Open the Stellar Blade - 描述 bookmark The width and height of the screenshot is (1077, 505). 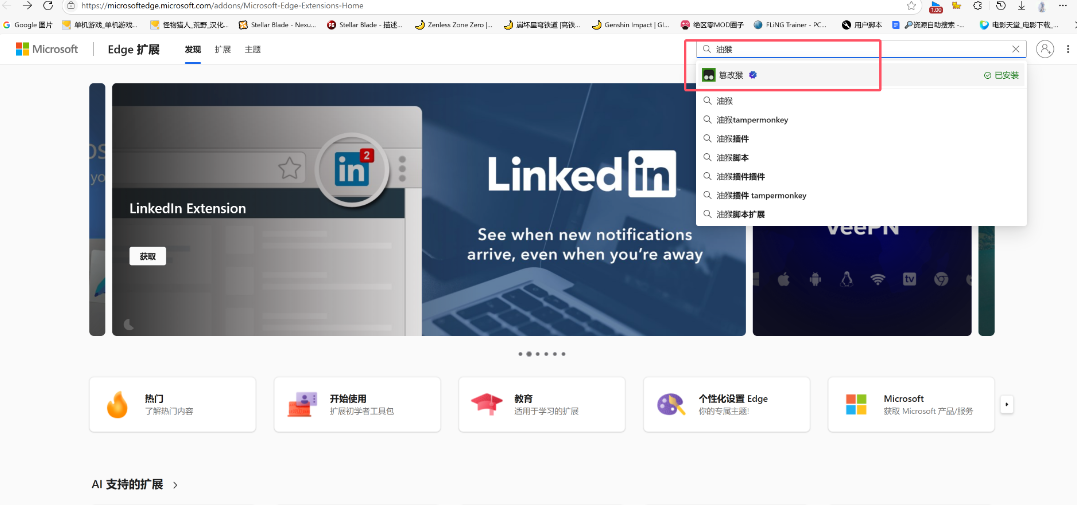[x=365, y=25]
